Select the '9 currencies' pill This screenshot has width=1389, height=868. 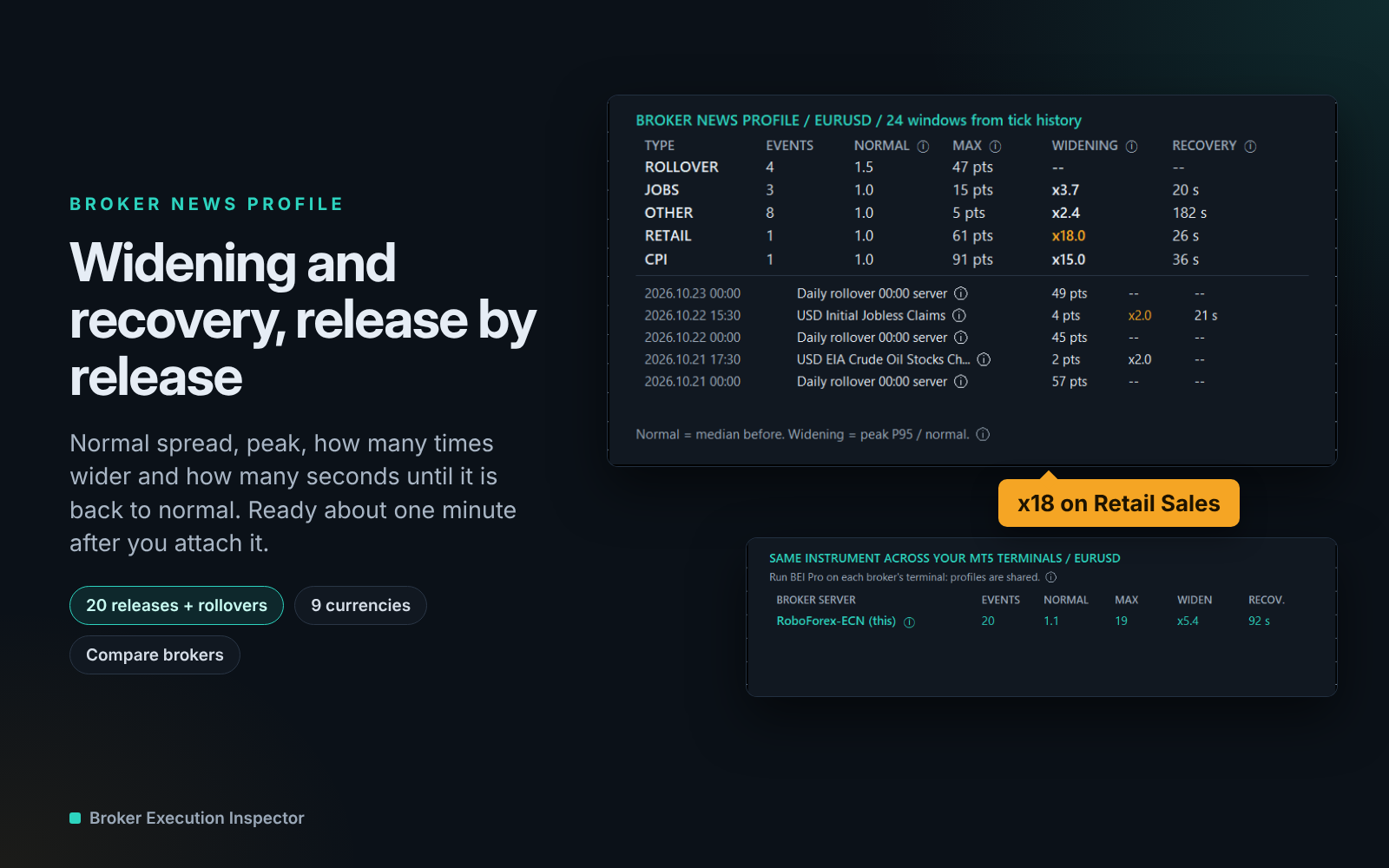point(360,605)
